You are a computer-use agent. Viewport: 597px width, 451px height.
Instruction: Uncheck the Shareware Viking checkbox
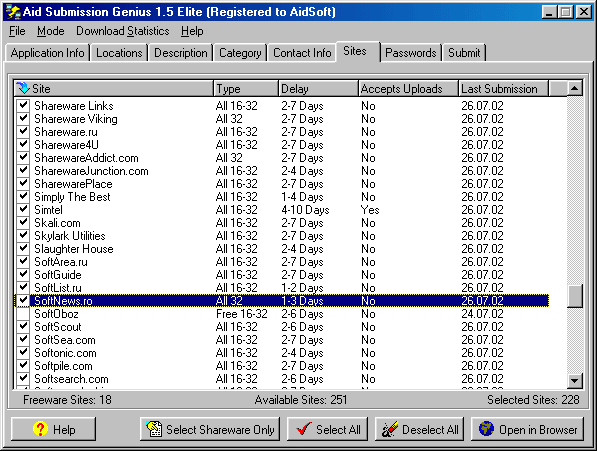[24, 118]
